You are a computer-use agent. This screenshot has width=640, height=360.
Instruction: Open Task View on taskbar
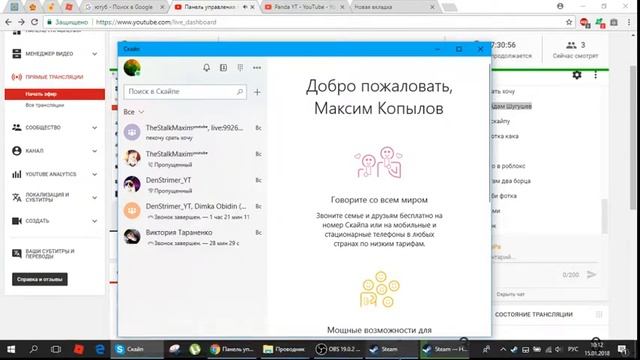point(56,349)
